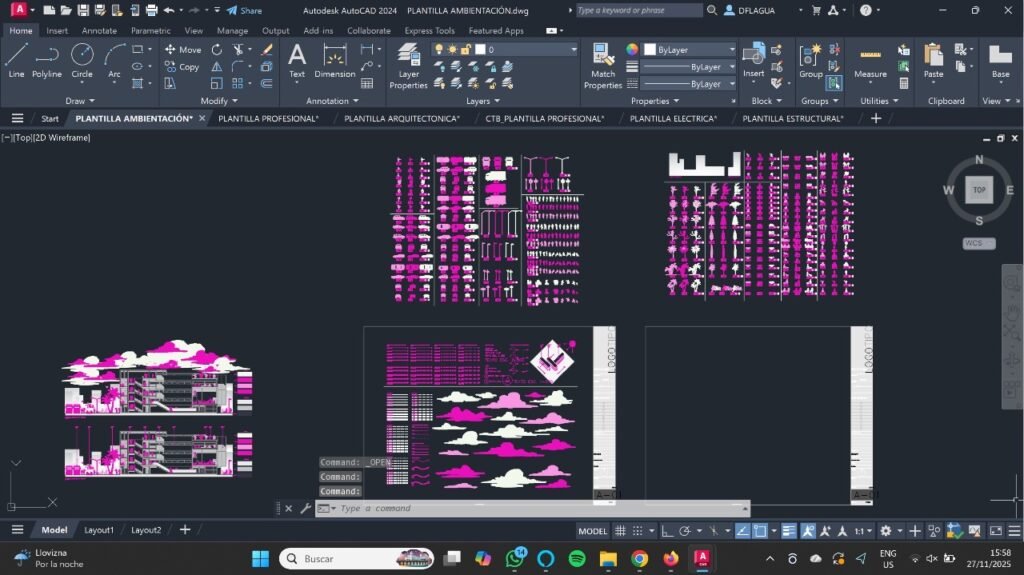Select the Line drawing tool

coord(16,60)
